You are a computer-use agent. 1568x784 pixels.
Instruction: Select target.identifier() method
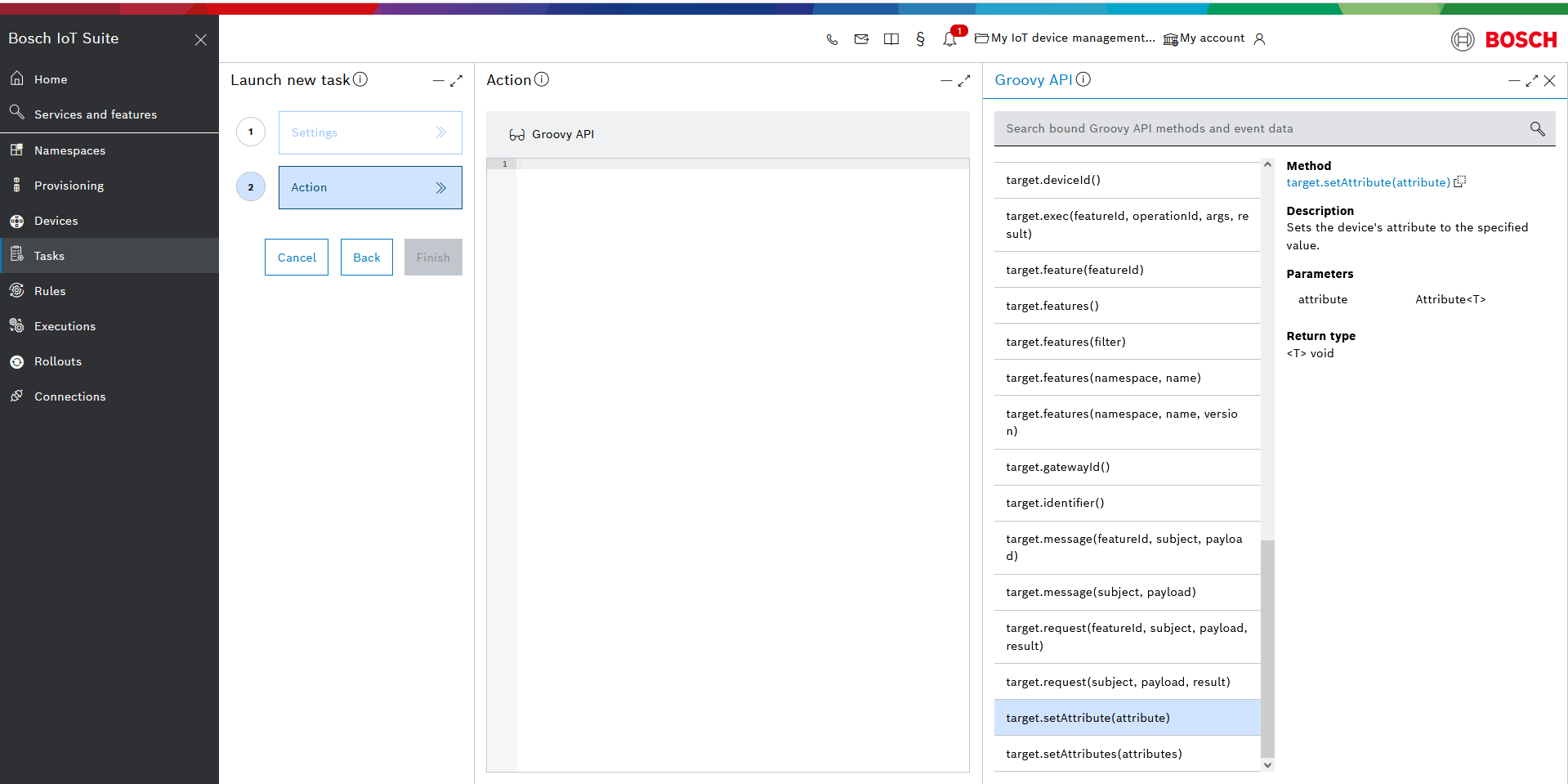pyautogui.click(x=1128, y=503)
